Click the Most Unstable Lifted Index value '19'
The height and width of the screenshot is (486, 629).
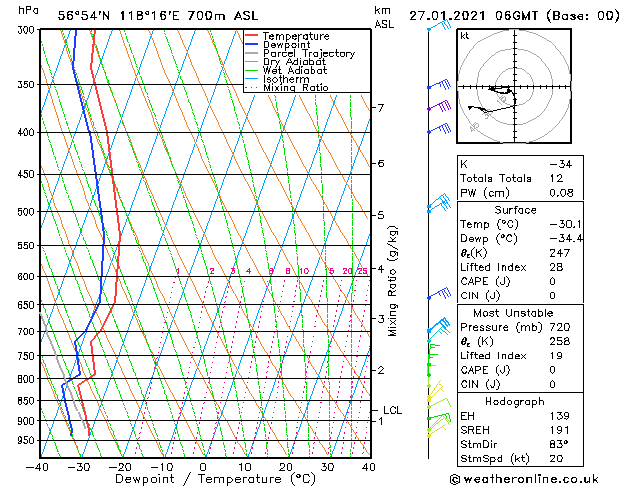point(556,356)
